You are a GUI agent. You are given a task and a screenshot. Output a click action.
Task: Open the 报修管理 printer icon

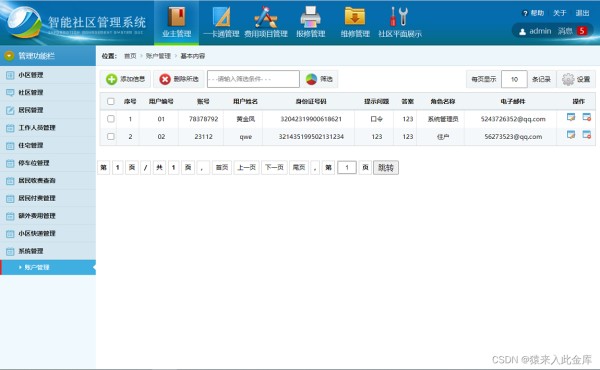coord(310,17)
